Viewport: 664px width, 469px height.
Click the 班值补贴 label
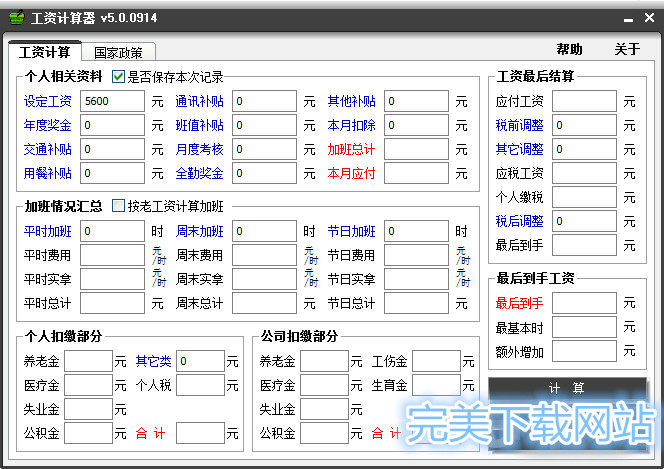click(x=199, y=125)
